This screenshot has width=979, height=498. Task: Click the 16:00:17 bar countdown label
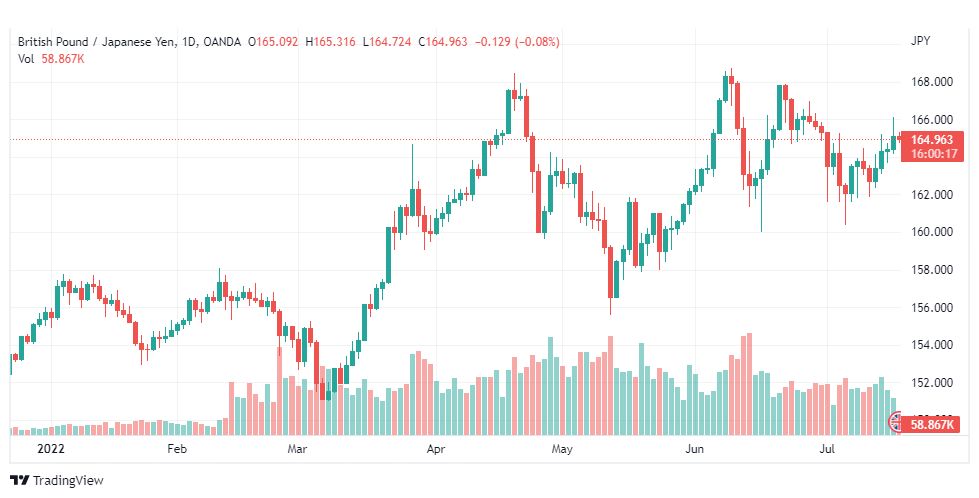pos(932,154)
